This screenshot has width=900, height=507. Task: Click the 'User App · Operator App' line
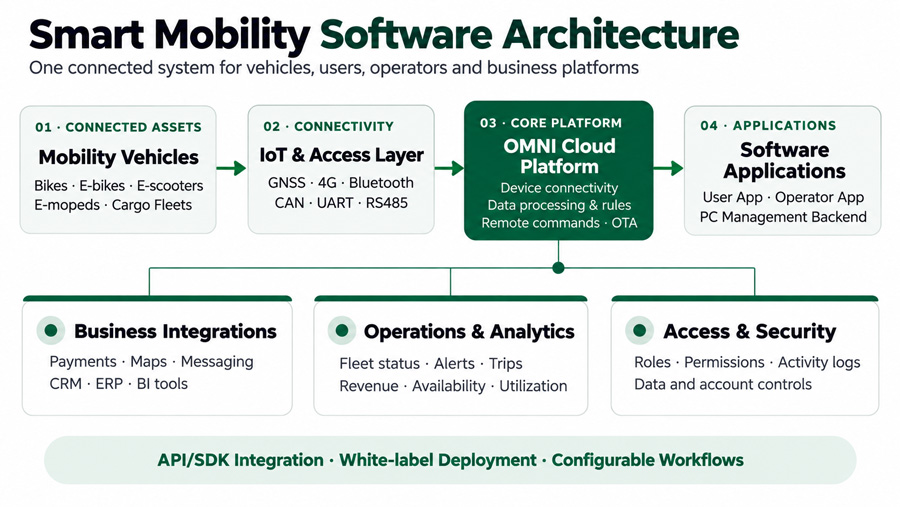tap(783, 198)
